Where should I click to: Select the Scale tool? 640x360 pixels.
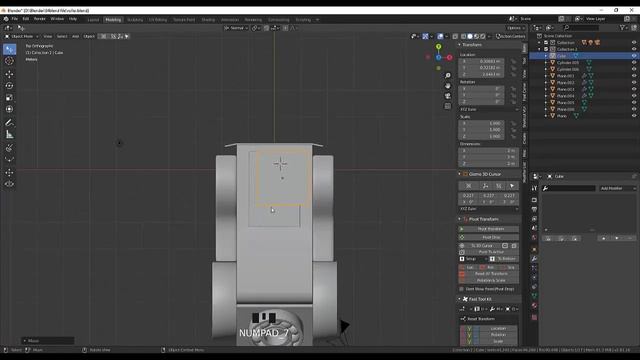point(9,98)
